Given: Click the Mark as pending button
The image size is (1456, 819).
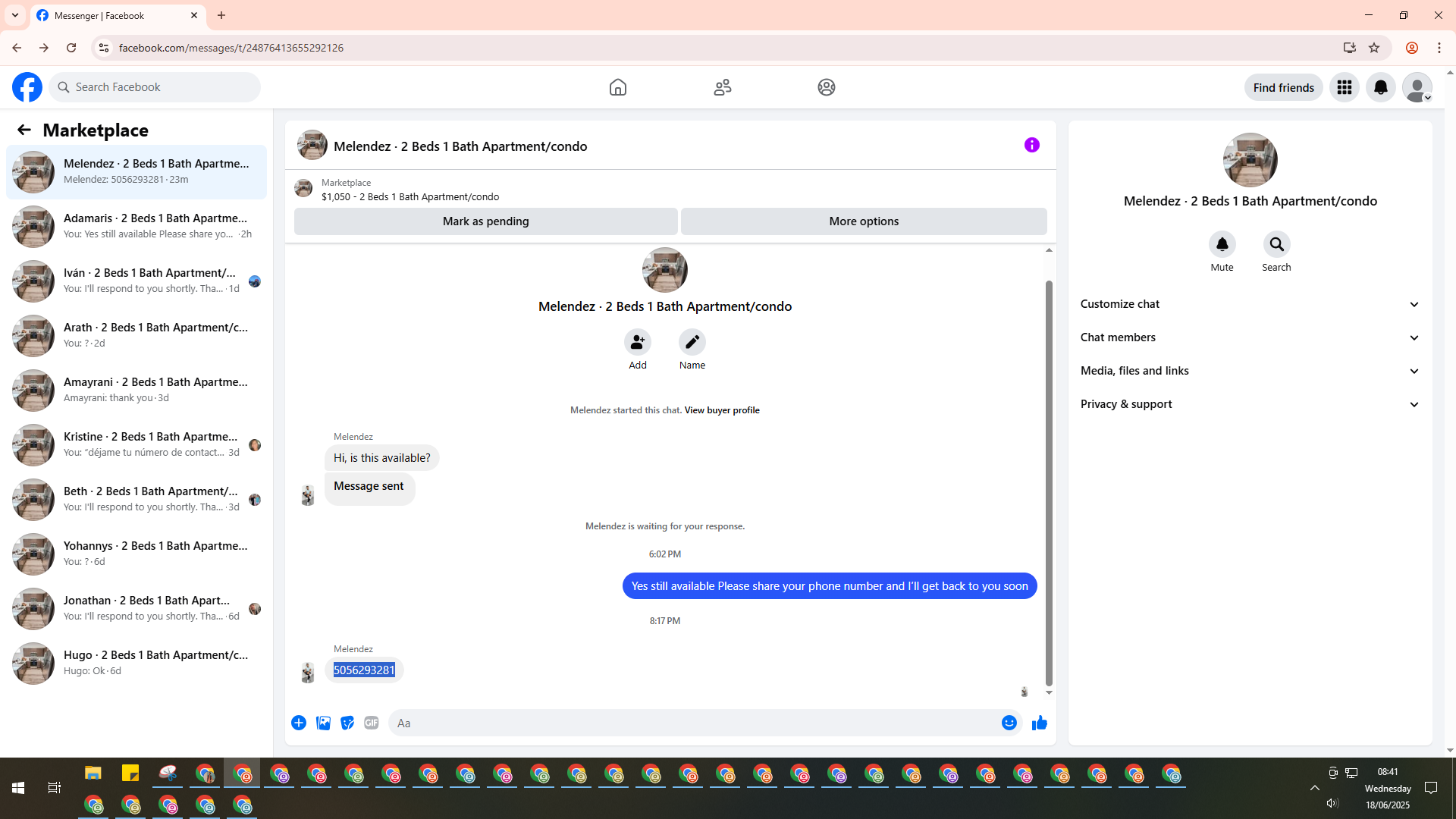Looking at the screenshot, I should pos(486,221).
